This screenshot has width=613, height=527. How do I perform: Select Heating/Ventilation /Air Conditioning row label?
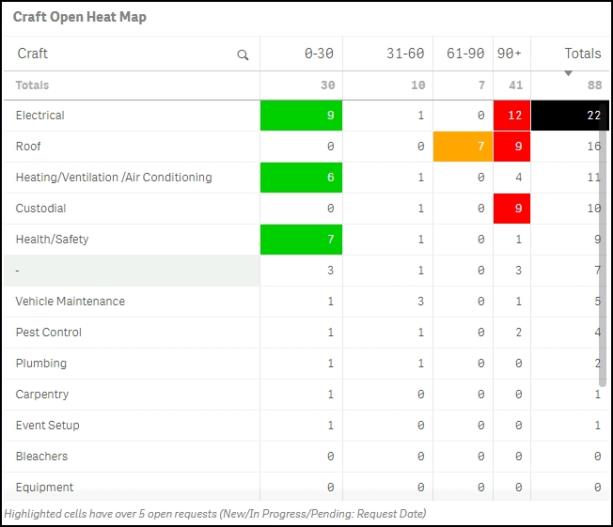click(x=114, y=177)
